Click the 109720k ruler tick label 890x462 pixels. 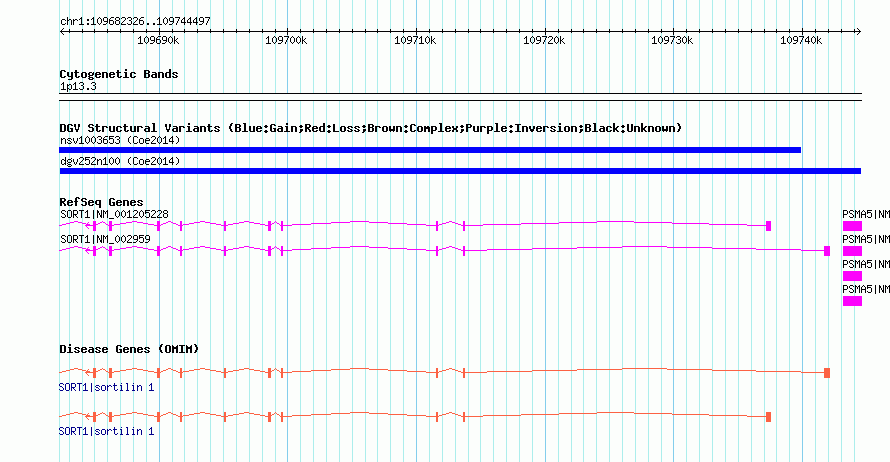coord(544,40)
